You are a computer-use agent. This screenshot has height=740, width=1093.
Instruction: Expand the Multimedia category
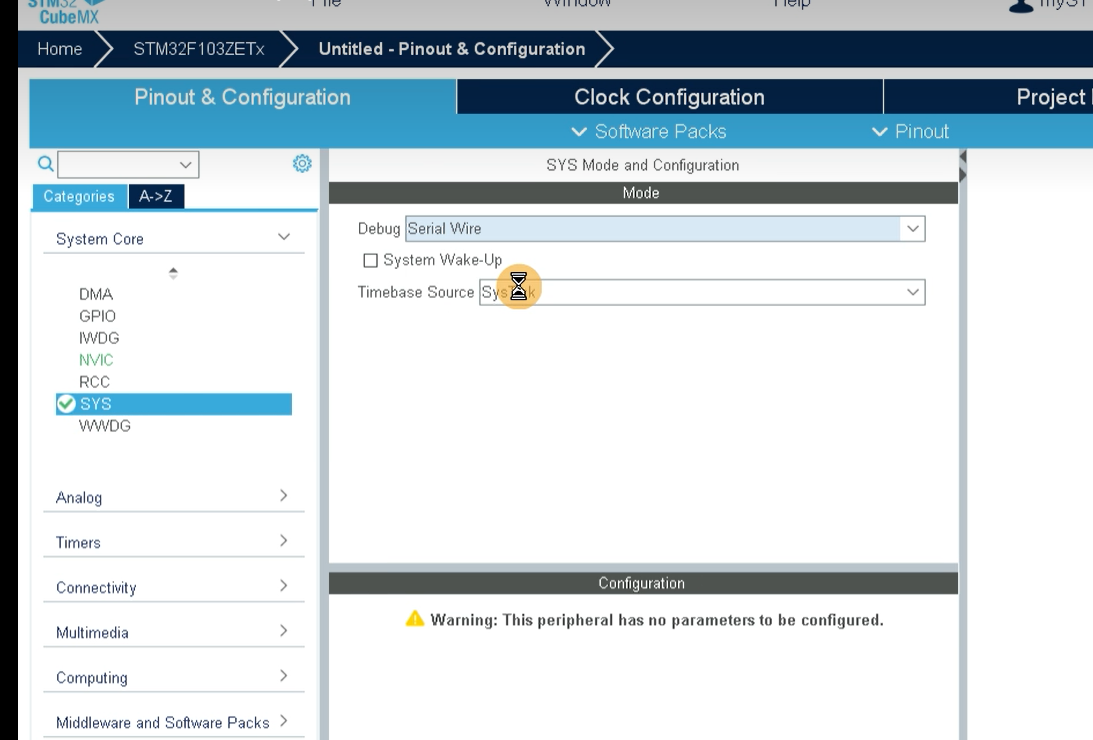[x=173, y=632]
